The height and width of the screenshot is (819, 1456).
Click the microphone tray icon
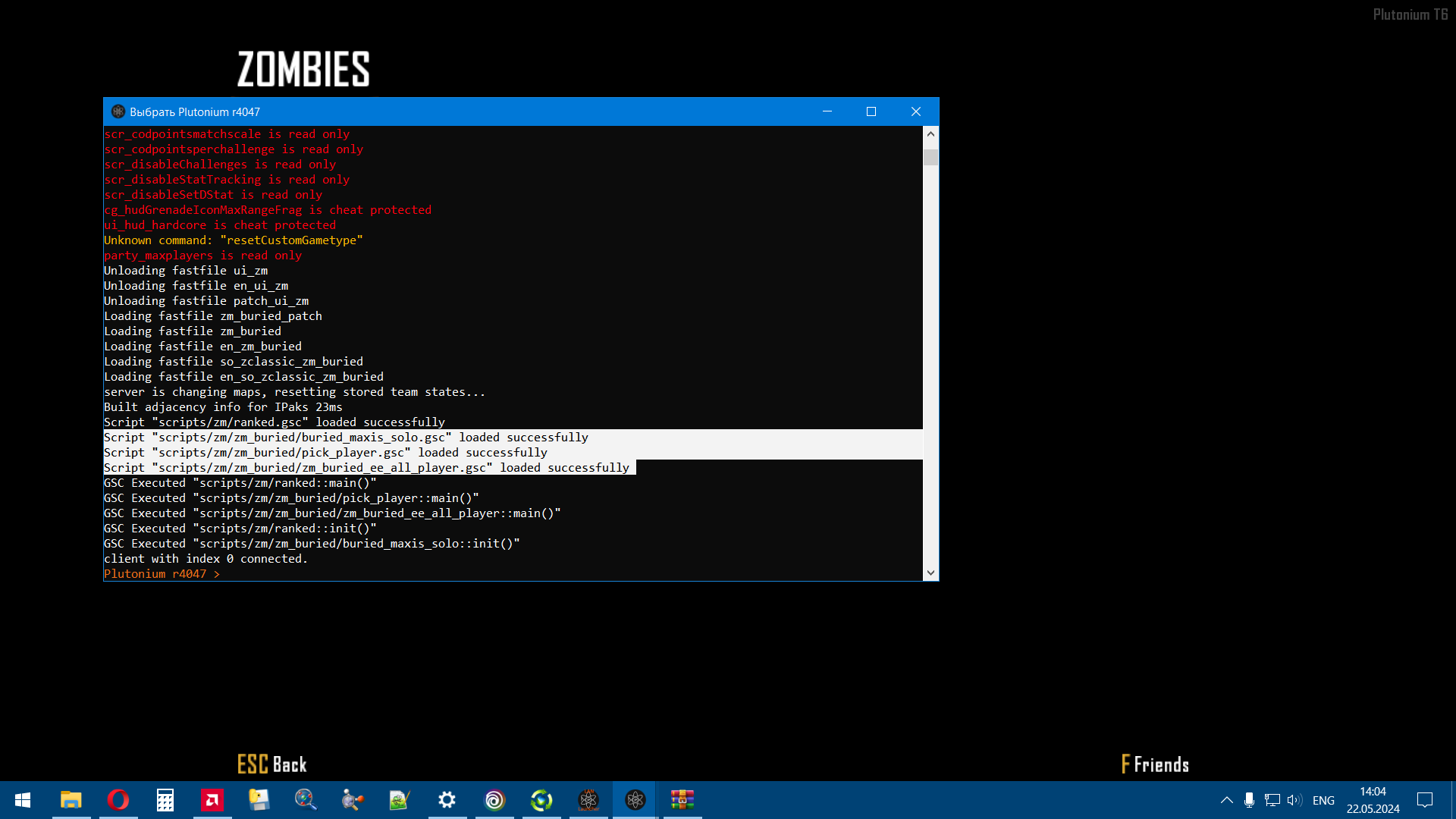click(x=1249, y=800)
